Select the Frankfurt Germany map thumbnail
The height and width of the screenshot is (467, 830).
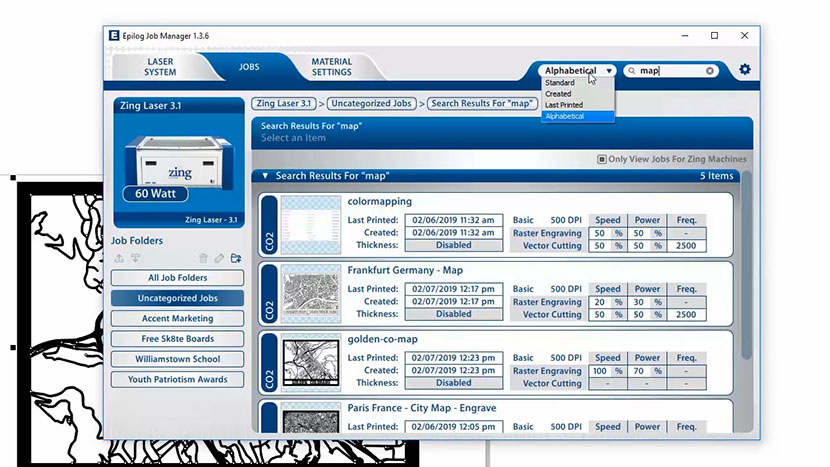point(310,294)
